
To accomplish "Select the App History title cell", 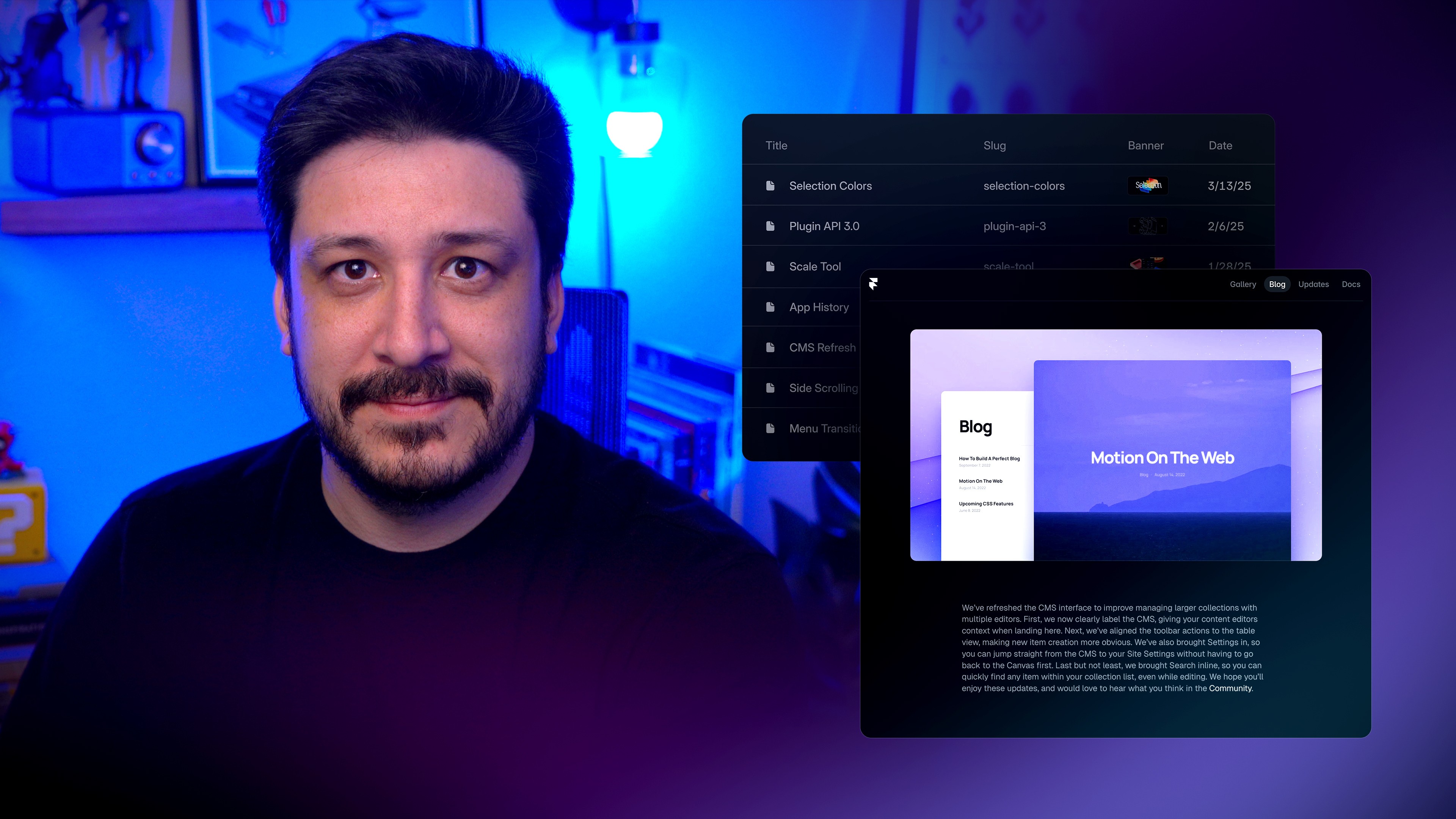I will (x=819, y=308).
